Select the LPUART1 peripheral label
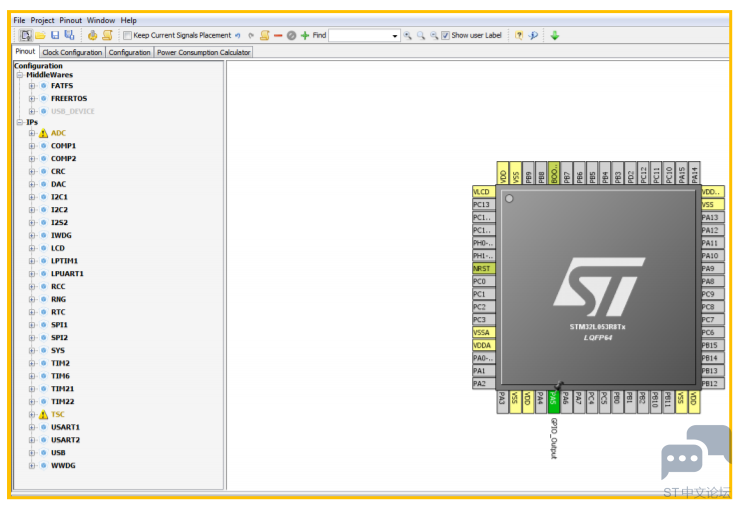Image resolution: width=740 pixels, height=508 pixels. tap(67, 274)
